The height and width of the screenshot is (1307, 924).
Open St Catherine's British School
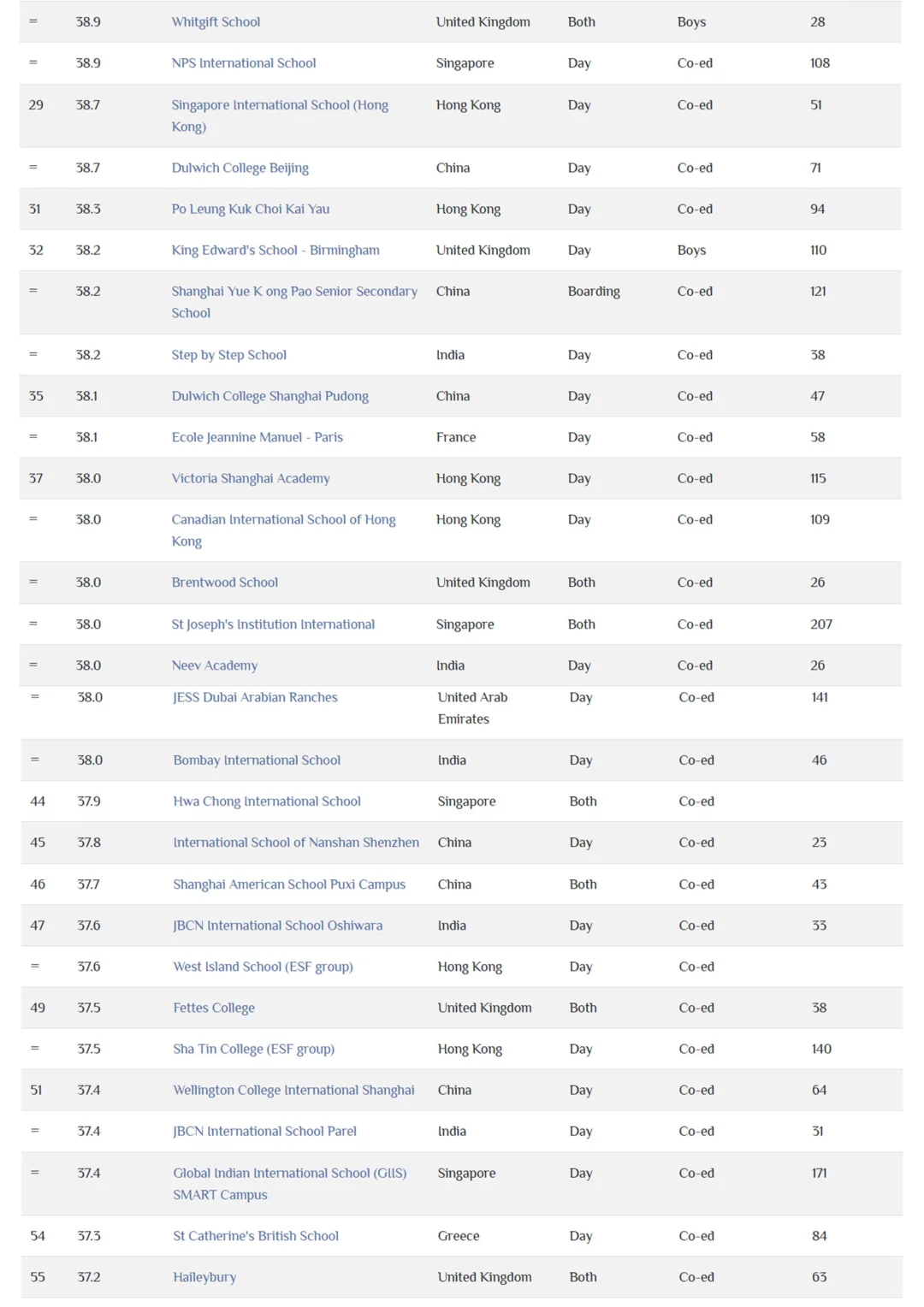coord(255,1236)
